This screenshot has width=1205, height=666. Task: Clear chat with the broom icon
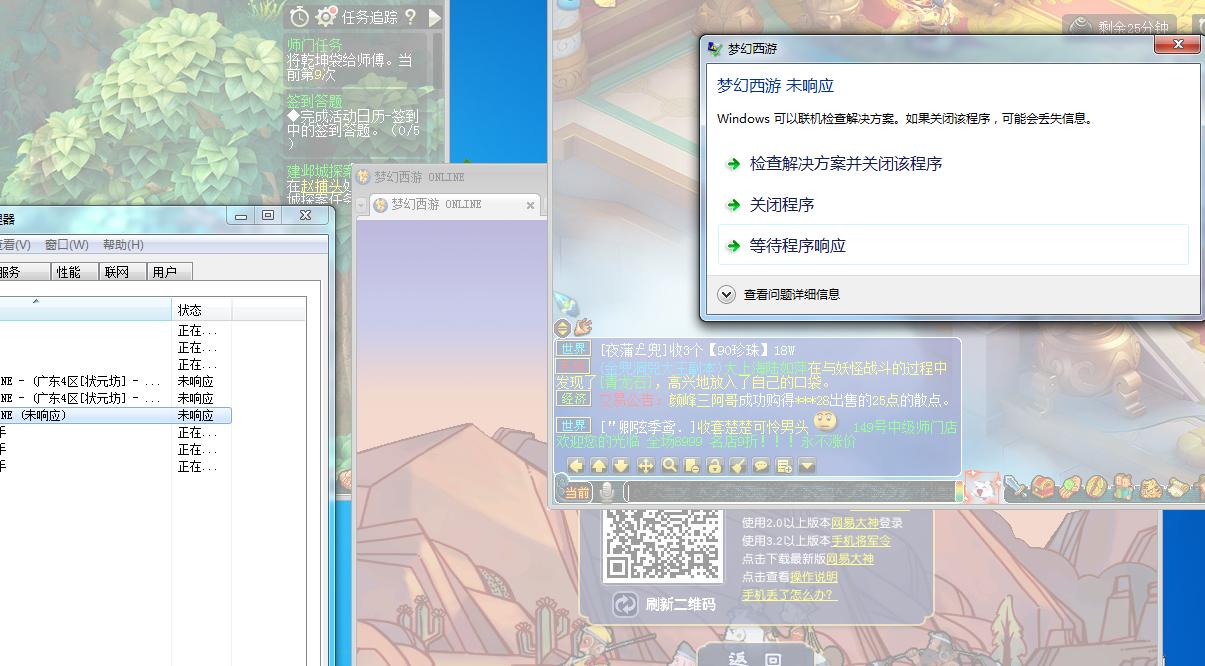tap(737, 465)
